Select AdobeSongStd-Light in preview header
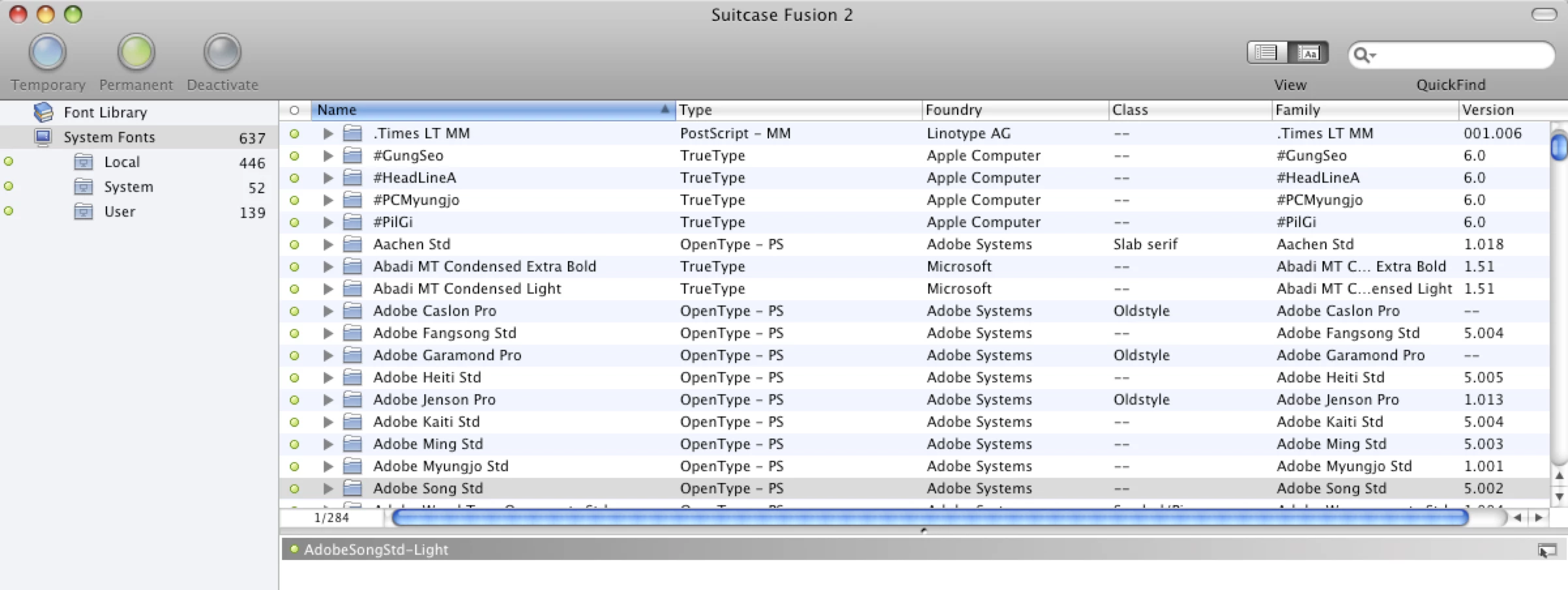The height and width of the screenshot is (590, 1568). (376, 550)
